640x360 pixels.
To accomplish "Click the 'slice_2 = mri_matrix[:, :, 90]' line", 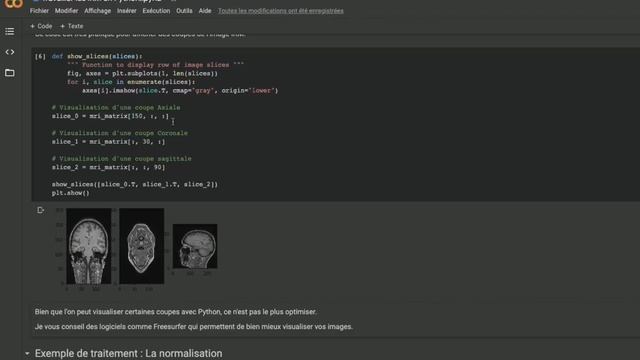I will [109, 167].
